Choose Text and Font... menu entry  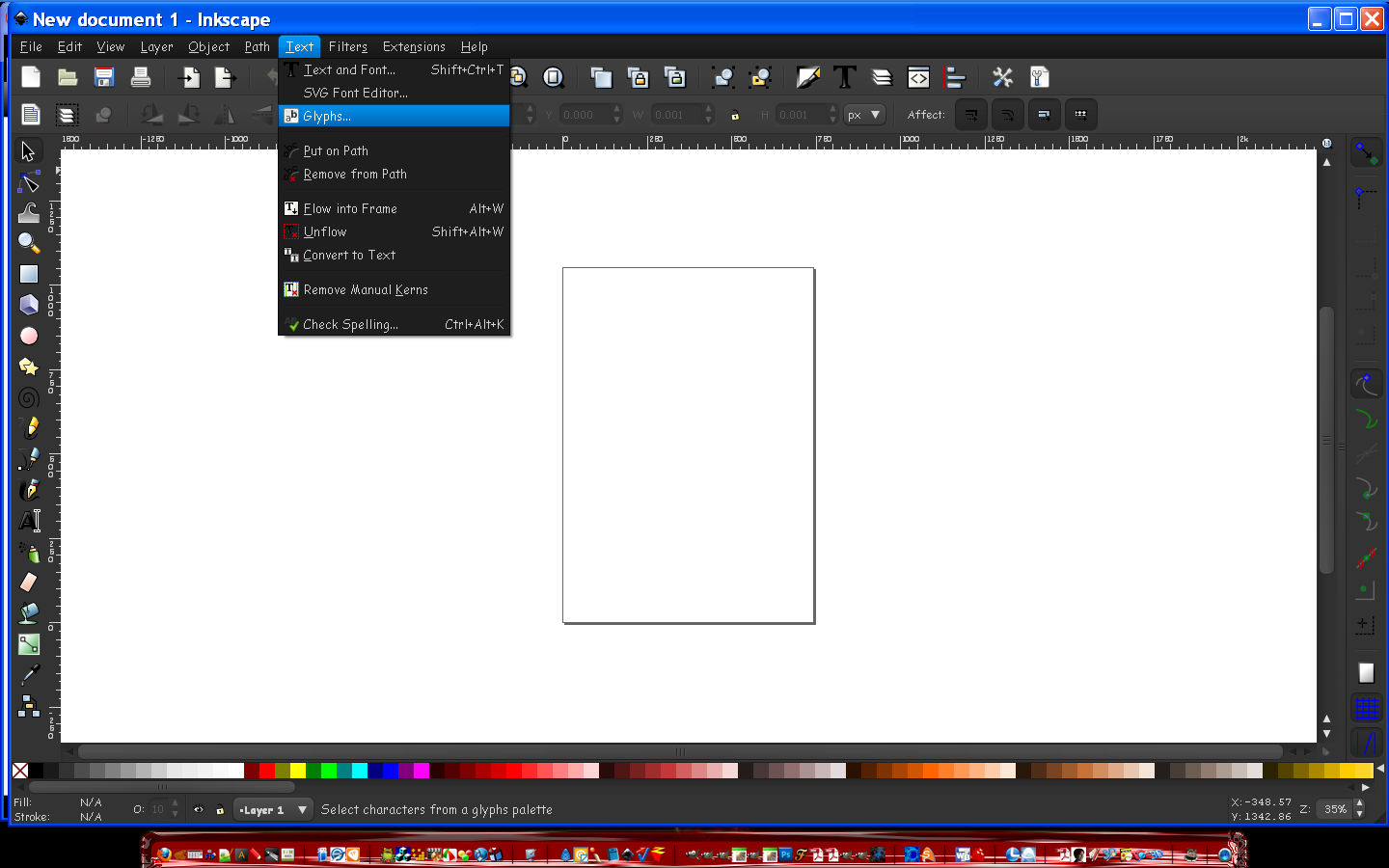395,69
